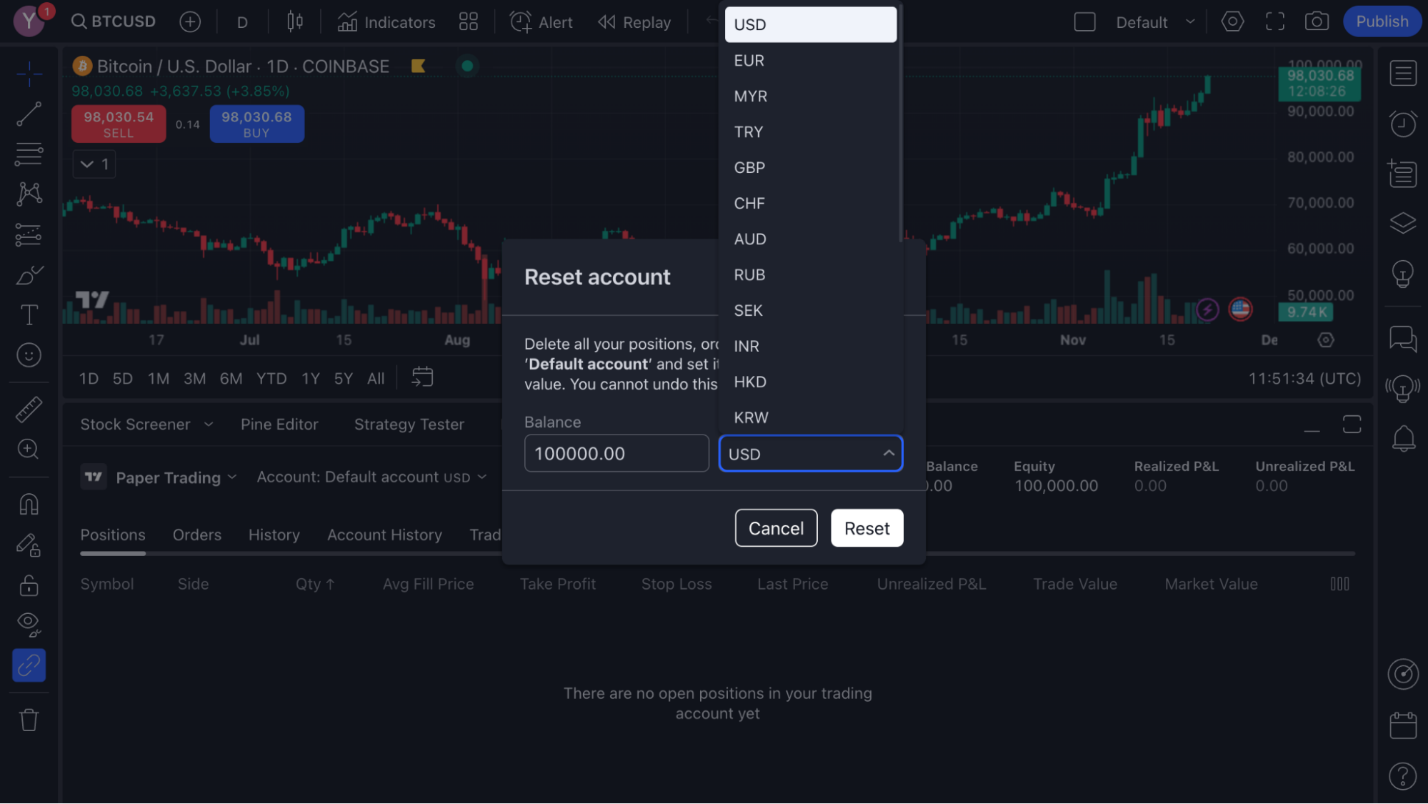1428x804 pixels.
Task: Cancel the Reset account dialog
Action: click(776, 528)
